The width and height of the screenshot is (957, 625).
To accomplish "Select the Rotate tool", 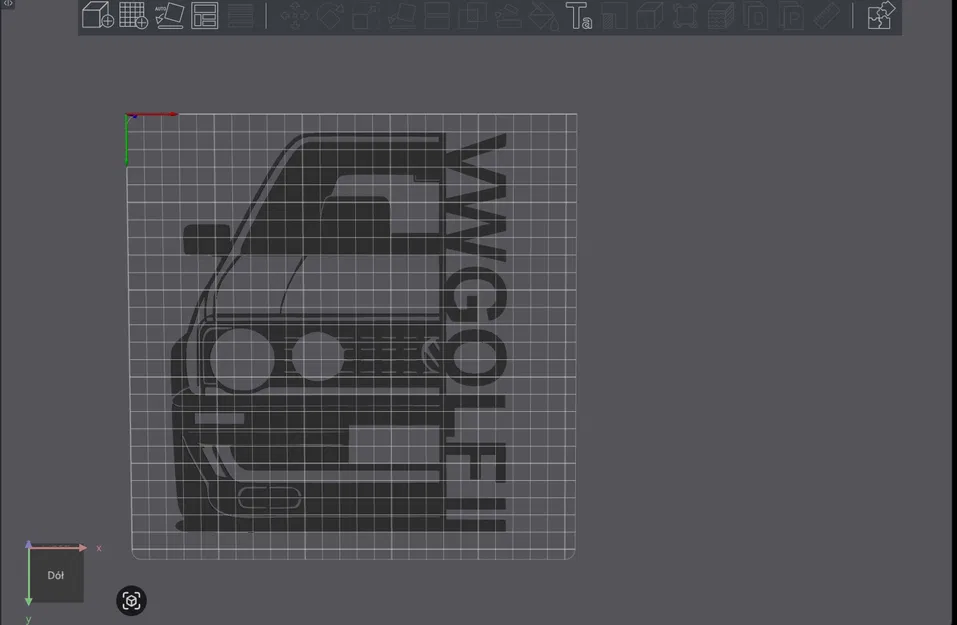I will pyautogui.click(x=331, y=17).
